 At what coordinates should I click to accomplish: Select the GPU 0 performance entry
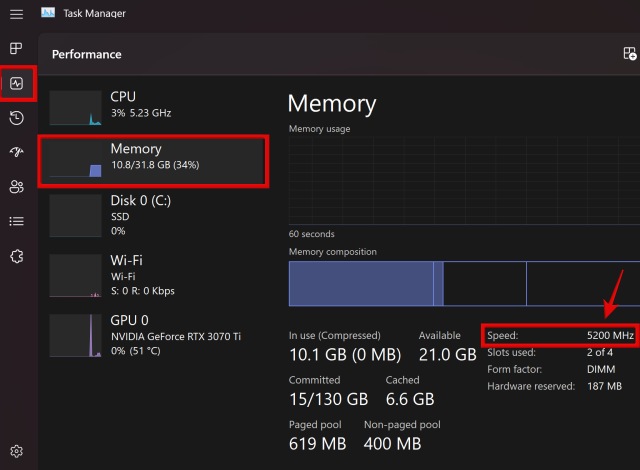pos(154,335)
